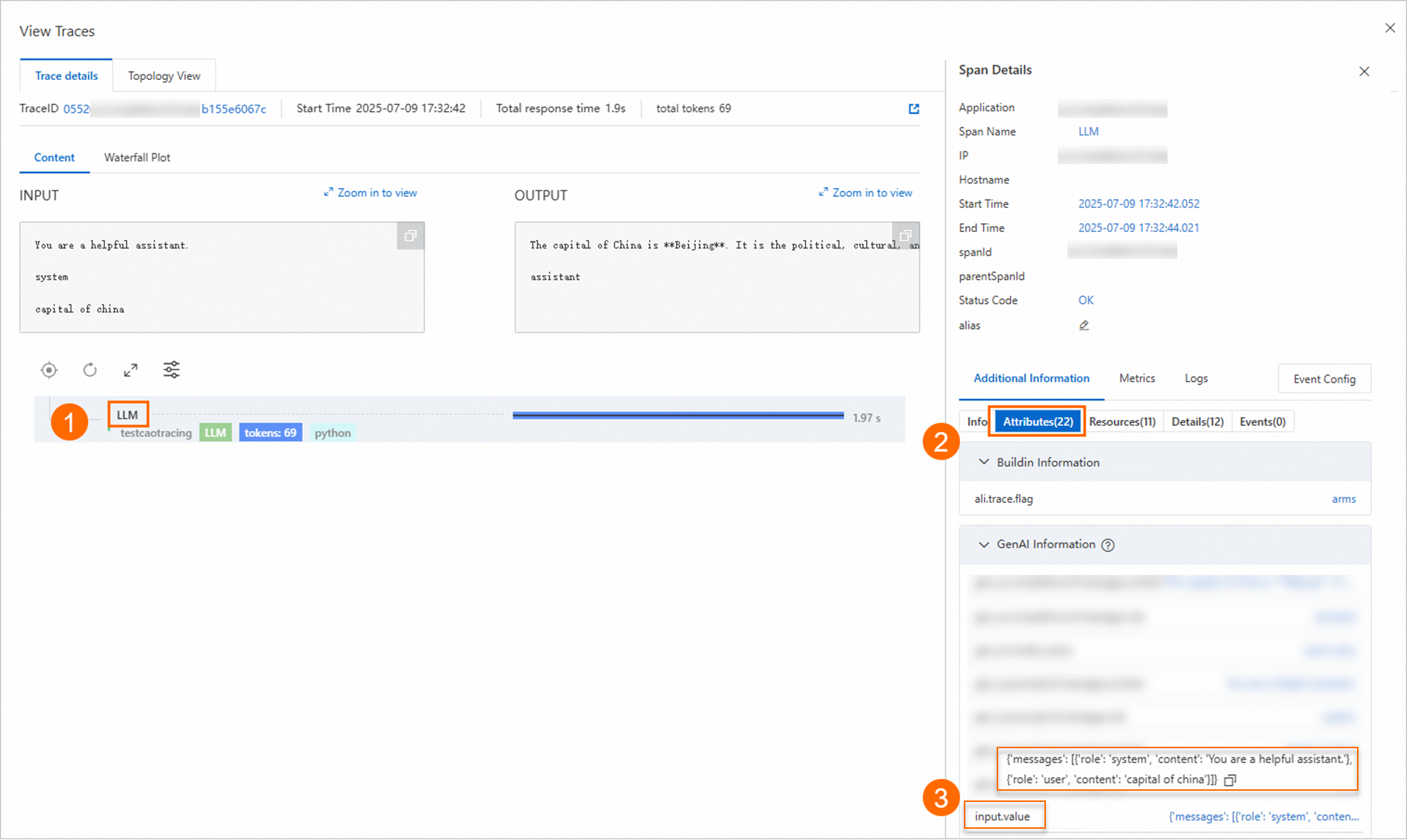This screenshot has width=1407, height=840.
Task: Select the Content tab
Action: click(x=54, y=157)
